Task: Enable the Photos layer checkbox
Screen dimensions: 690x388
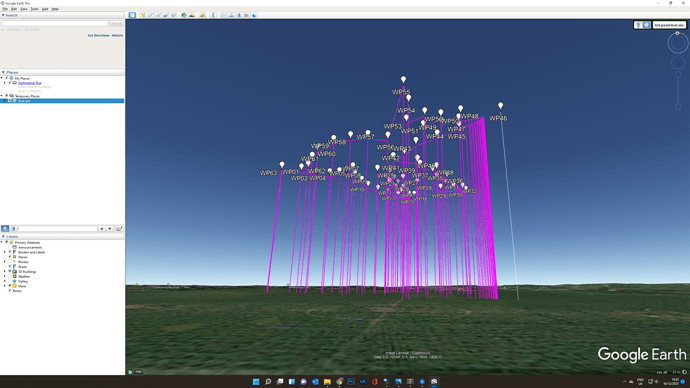Action: (x=10, y=262)
